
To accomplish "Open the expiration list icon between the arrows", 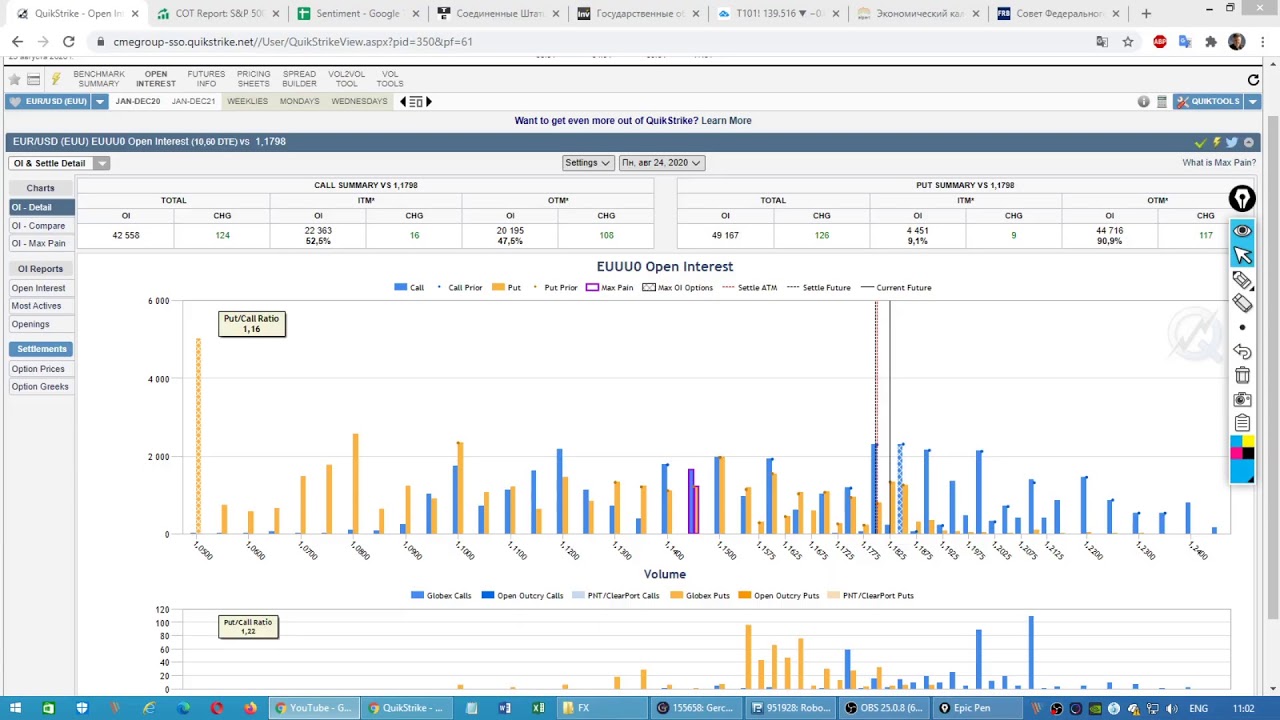I will point(416,102).
